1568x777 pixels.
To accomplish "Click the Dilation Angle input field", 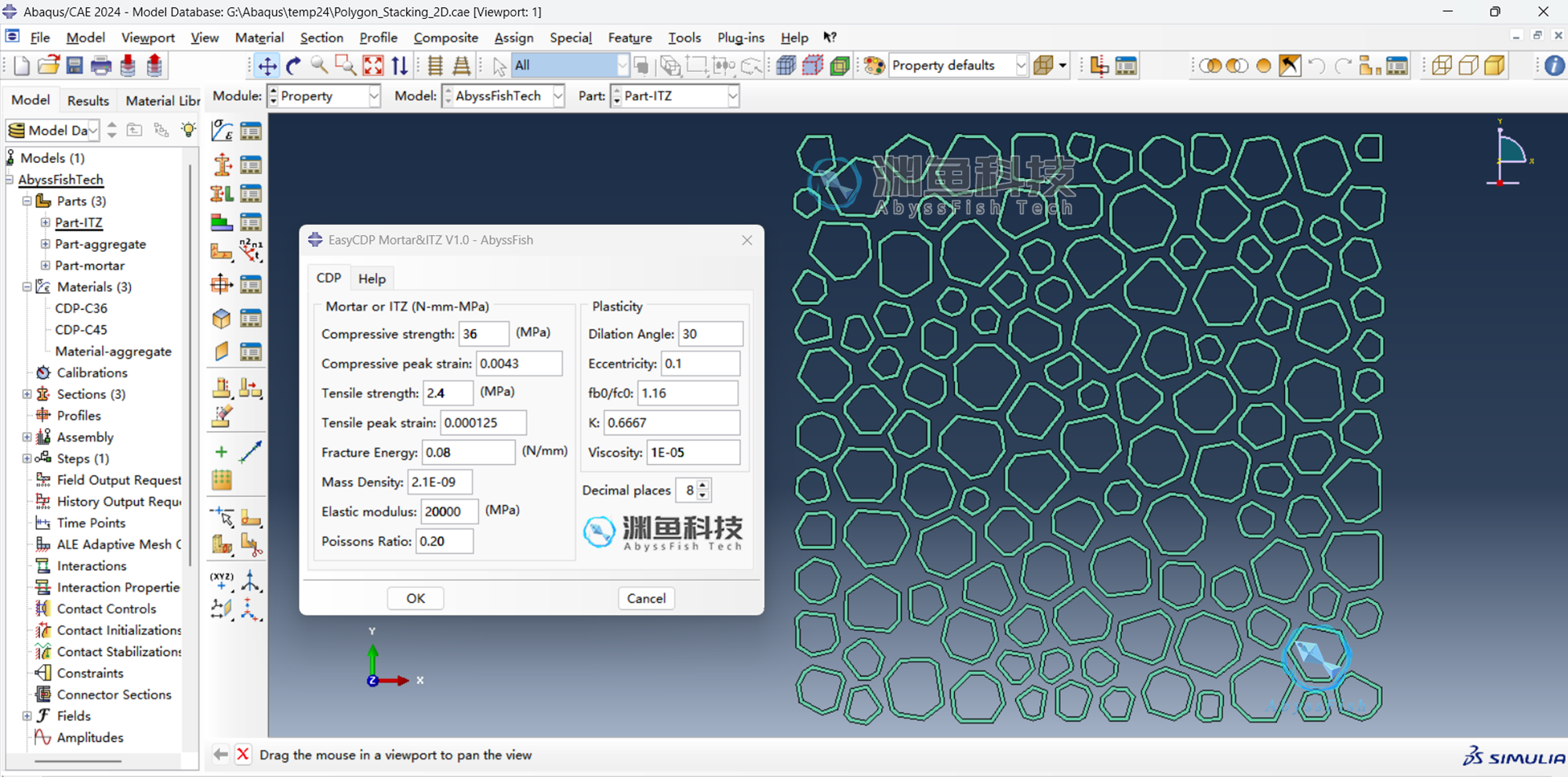I will [x=710, y=334].
